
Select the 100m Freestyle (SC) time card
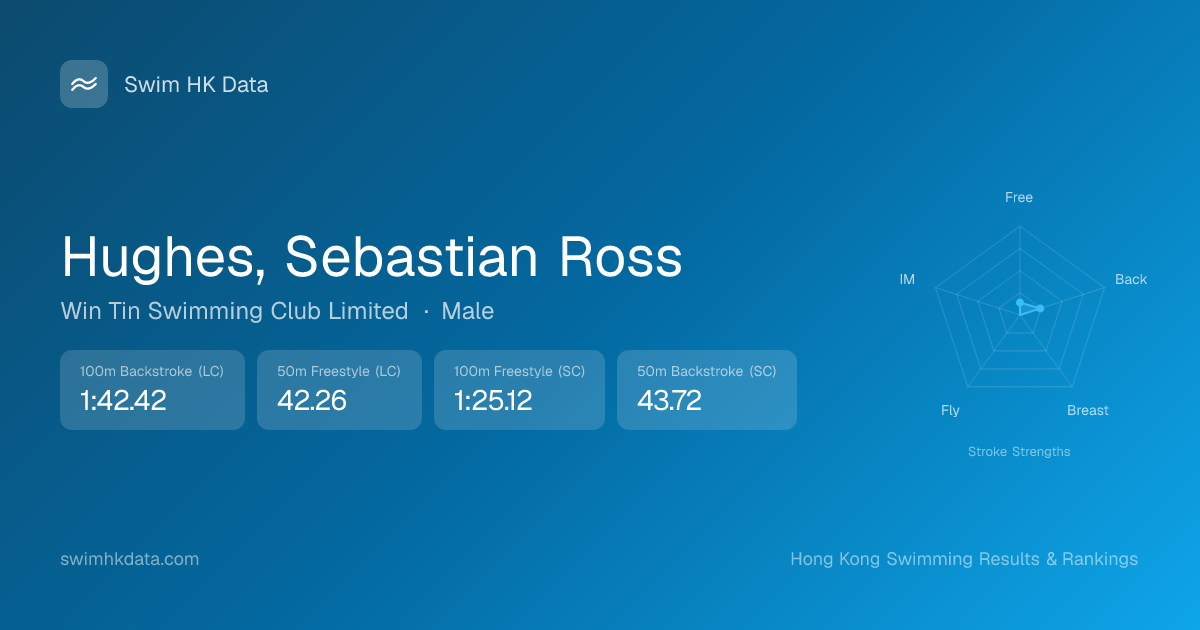tap(519, 390)
